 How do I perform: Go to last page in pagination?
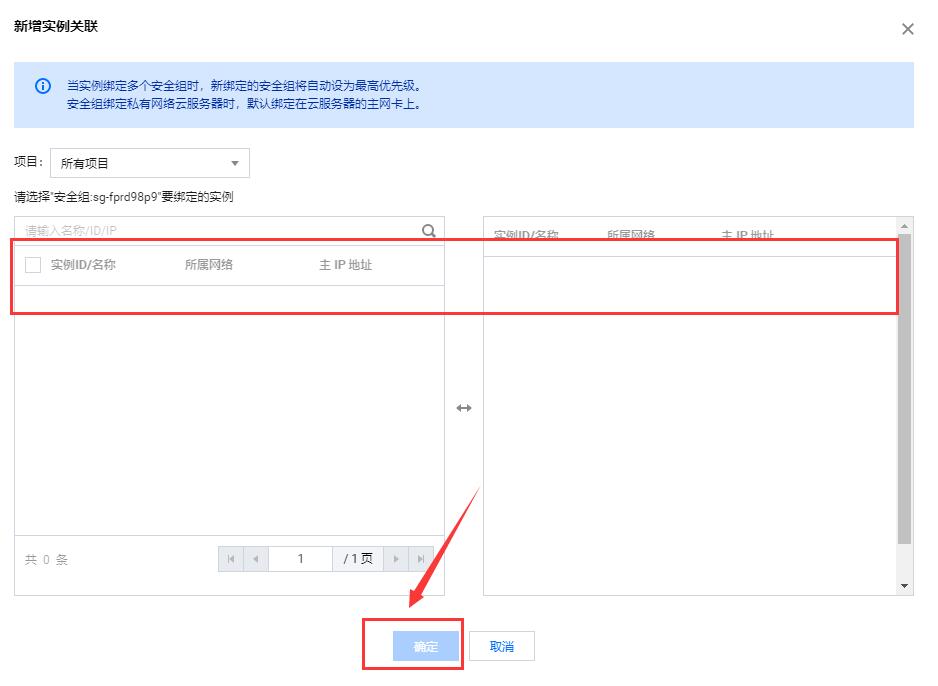421,559
